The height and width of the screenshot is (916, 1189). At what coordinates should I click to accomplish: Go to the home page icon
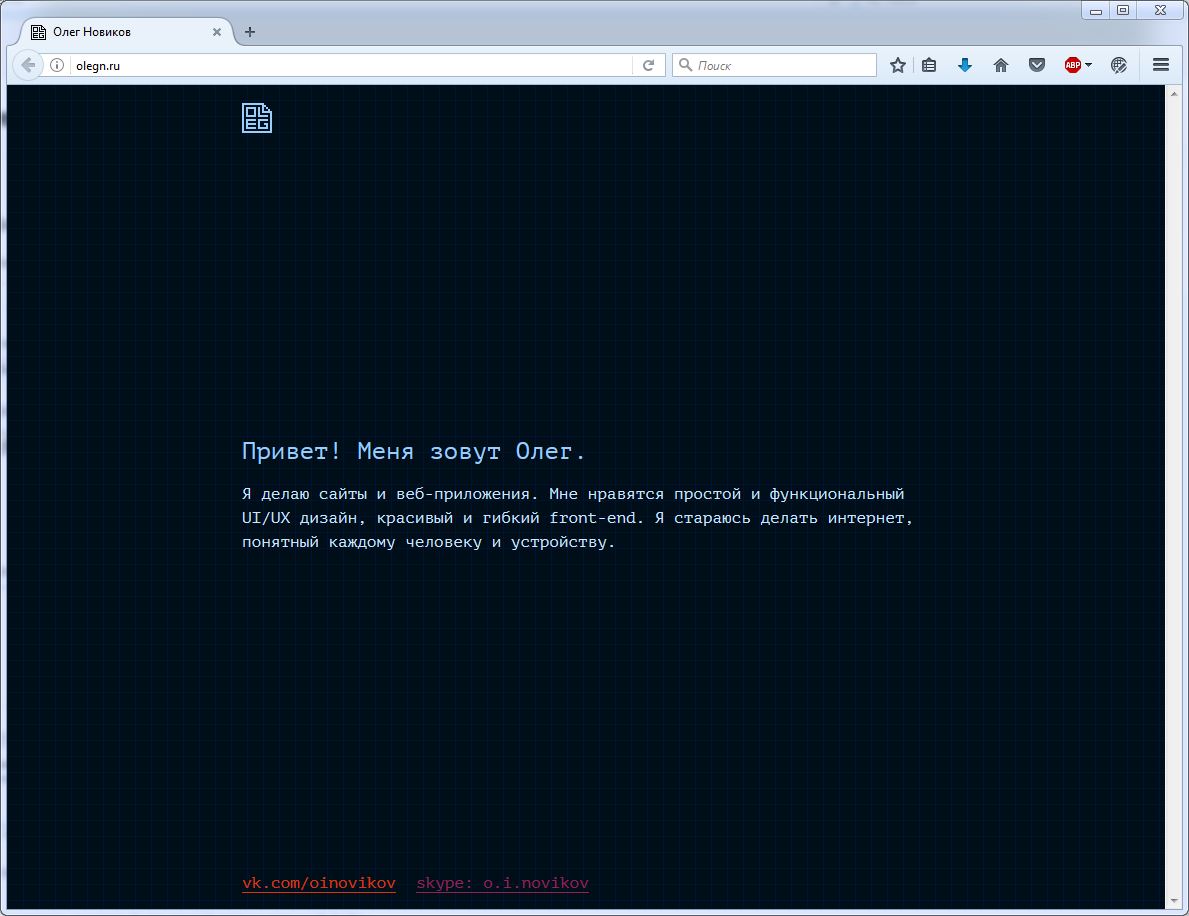coord(1001,65)
